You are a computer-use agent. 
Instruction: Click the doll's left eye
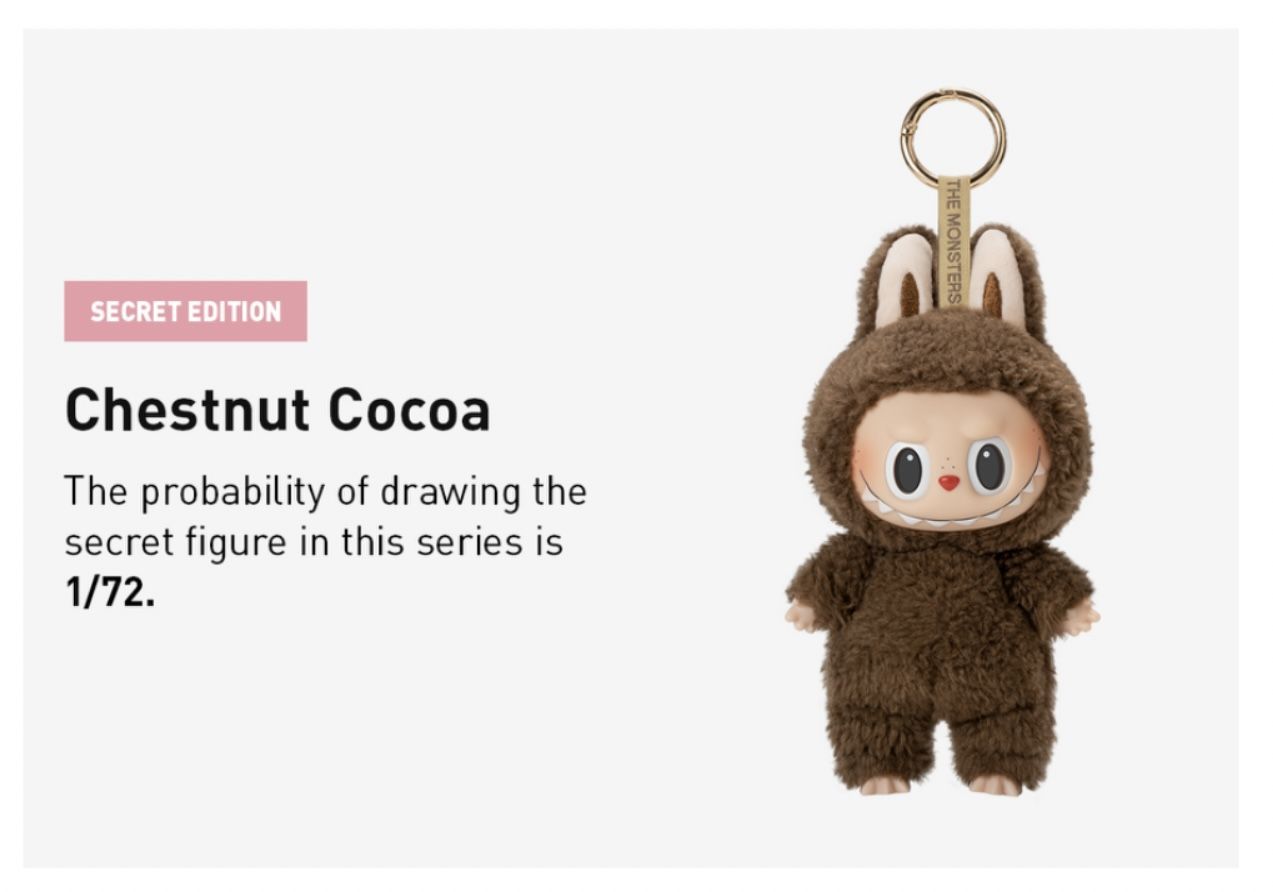pos(908,469)
